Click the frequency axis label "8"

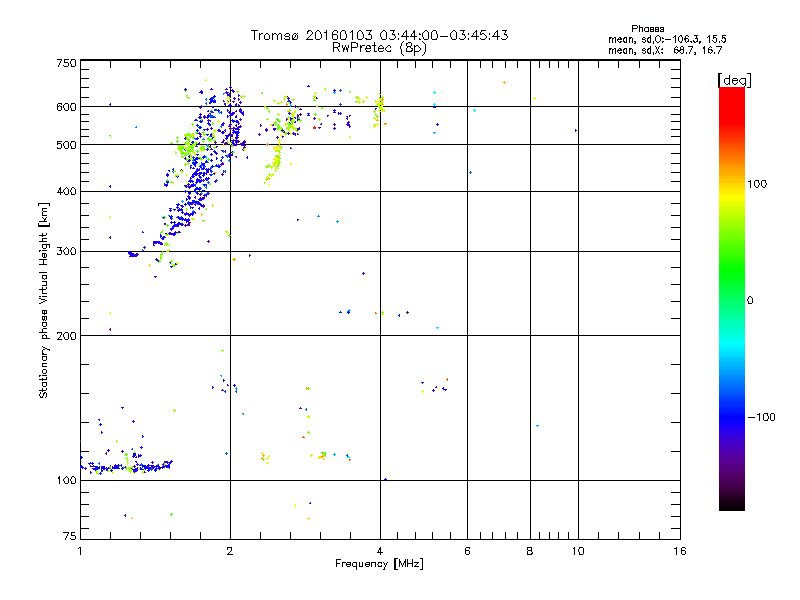(530, 551)
